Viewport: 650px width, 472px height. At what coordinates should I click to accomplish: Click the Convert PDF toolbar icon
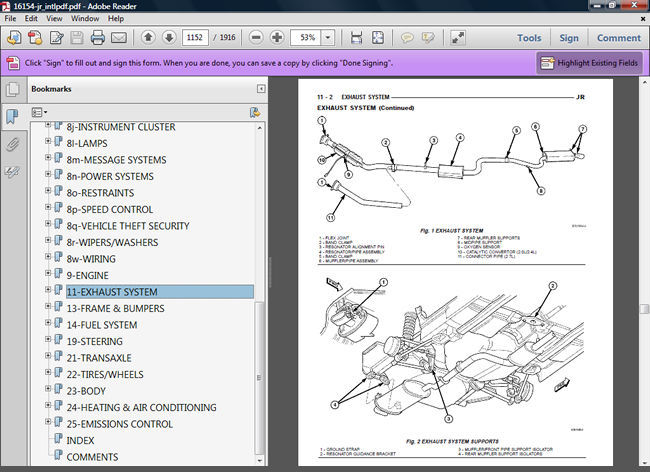click(35, 38)
